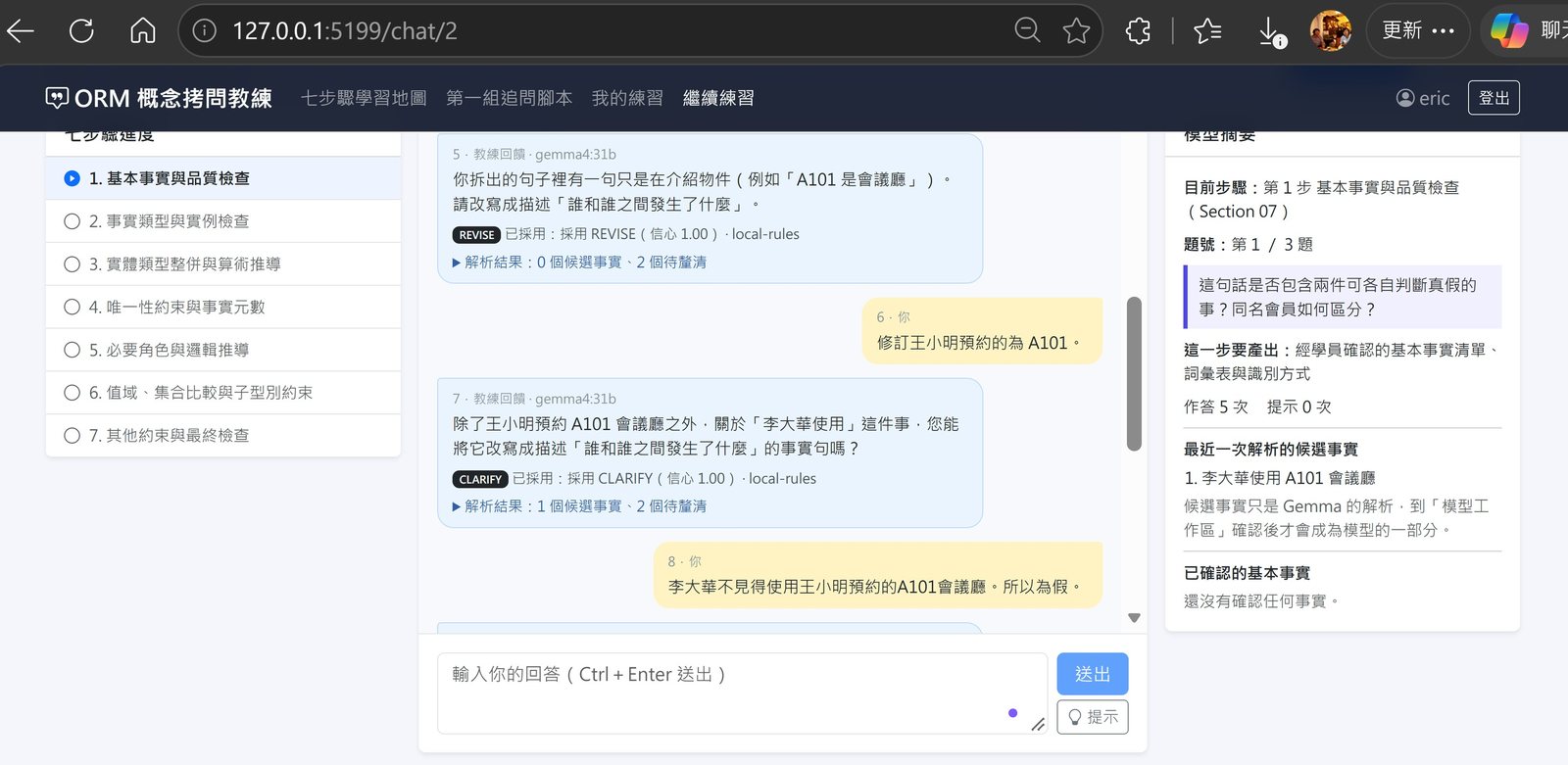Open the browser profile avatar
Image resolution: width=1568 pixels, height=765 pixels.
click(1330, 31)
